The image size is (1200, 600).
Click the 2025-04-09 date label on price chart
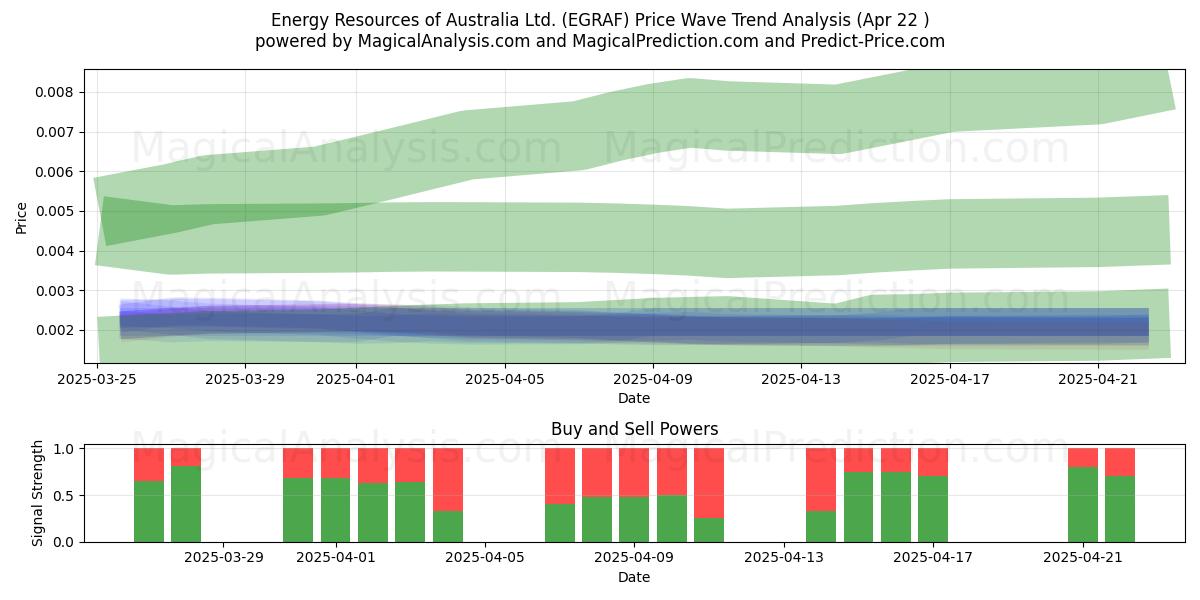pos(653,379)
